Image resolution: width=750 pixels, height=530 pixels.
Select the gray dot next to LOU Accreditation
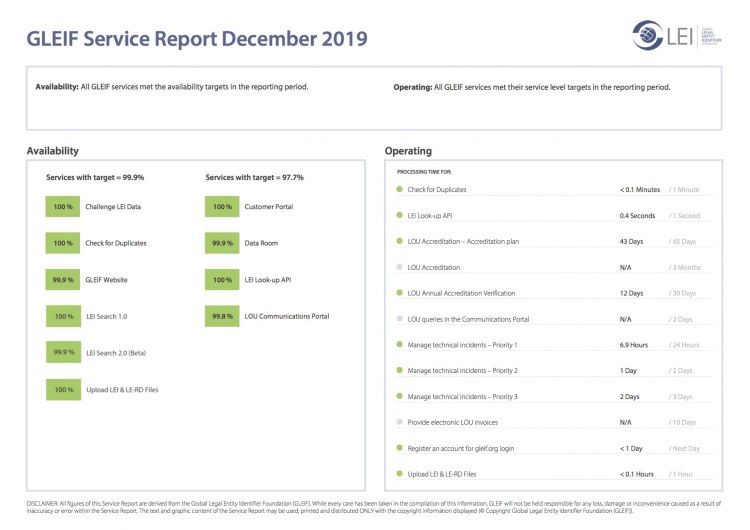click(399, 267)
